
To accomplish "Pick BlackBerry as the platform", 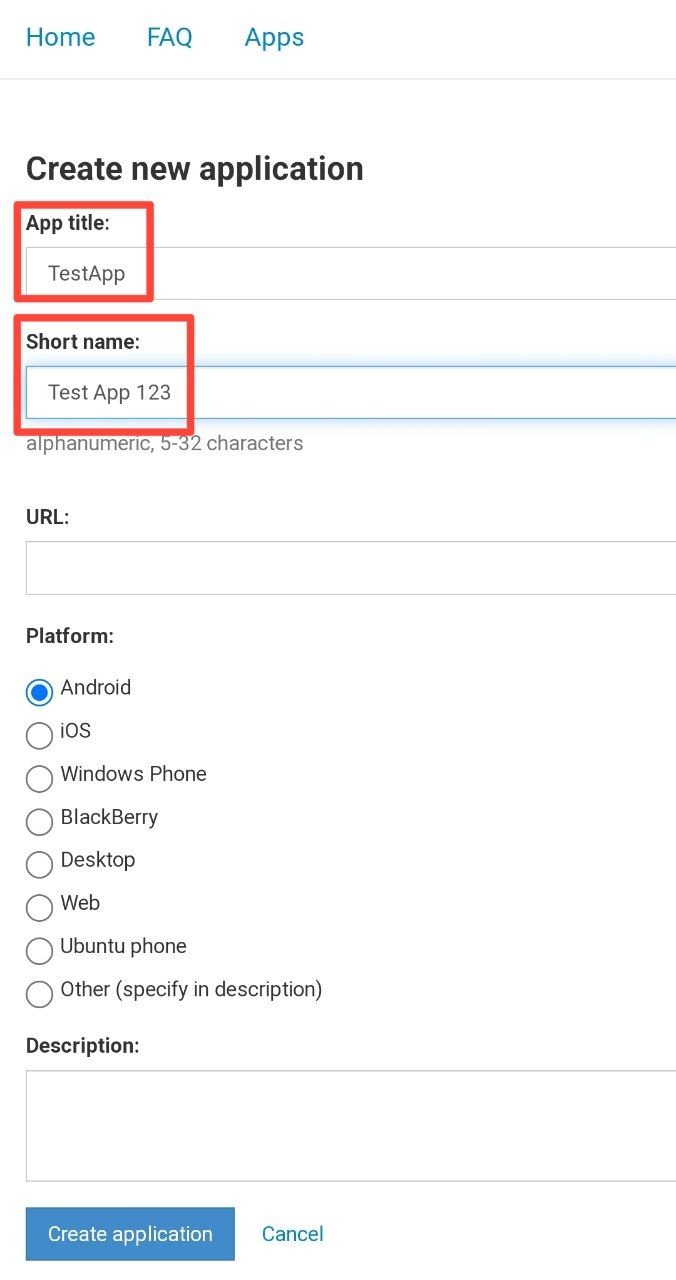I will [39, 821].
